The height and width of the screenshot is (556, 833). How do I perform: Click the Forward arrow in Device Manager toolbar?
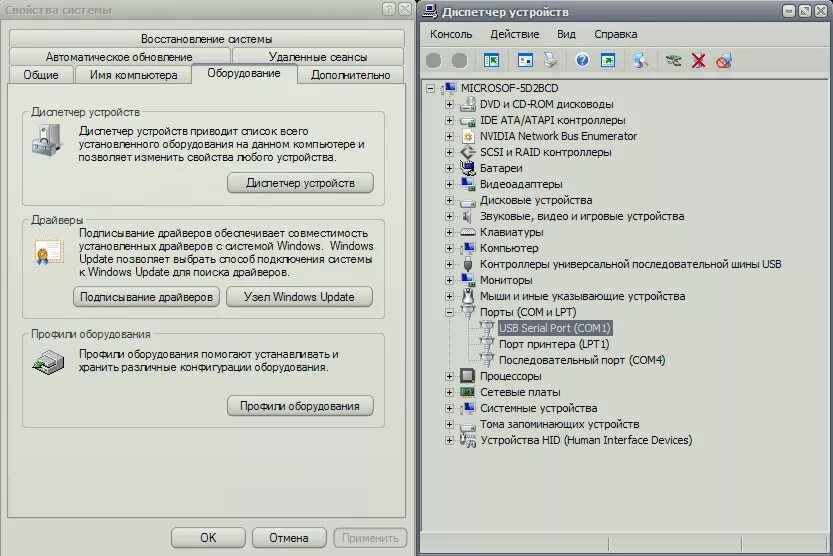(460, 61)
